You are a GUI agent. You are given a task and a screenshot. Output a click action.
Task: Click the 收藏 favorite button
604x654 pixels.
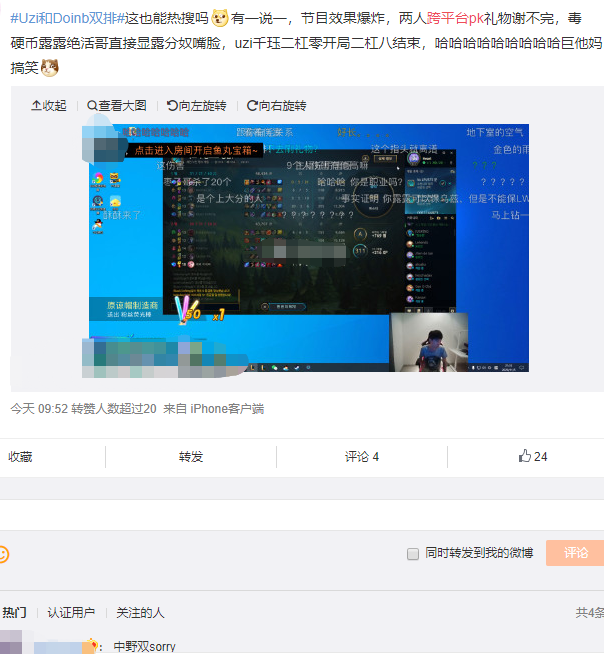20,457
